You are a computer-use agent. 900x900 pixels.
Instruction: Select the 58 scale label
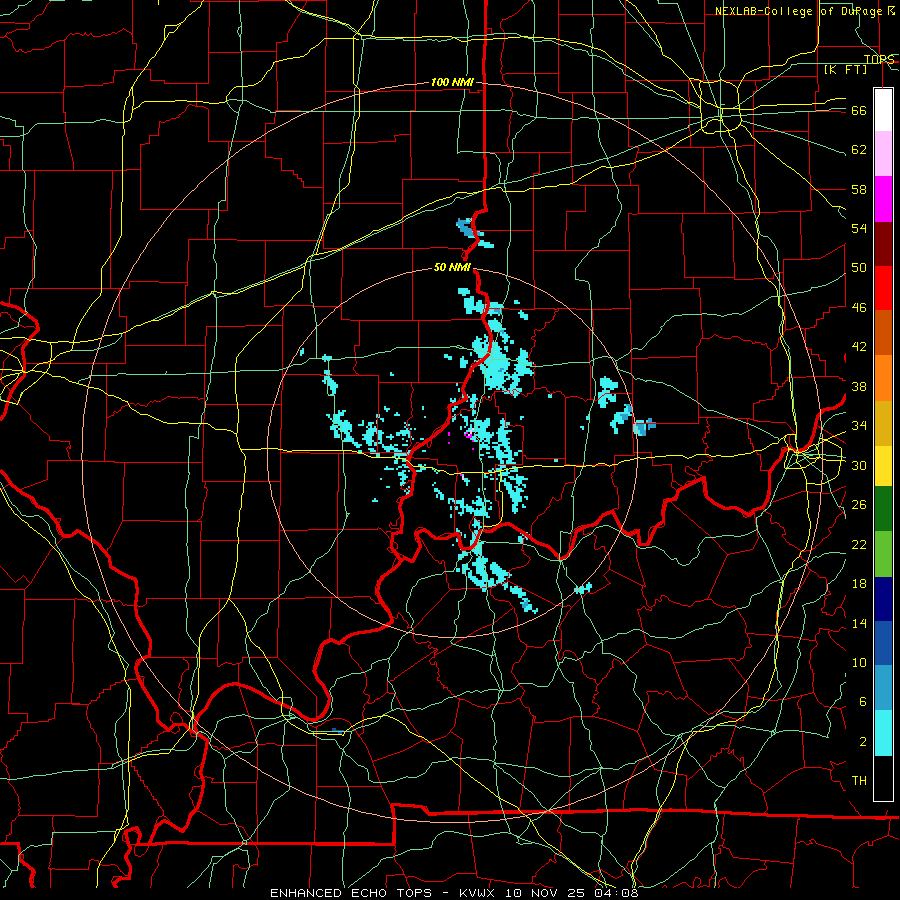click(859, 189)
